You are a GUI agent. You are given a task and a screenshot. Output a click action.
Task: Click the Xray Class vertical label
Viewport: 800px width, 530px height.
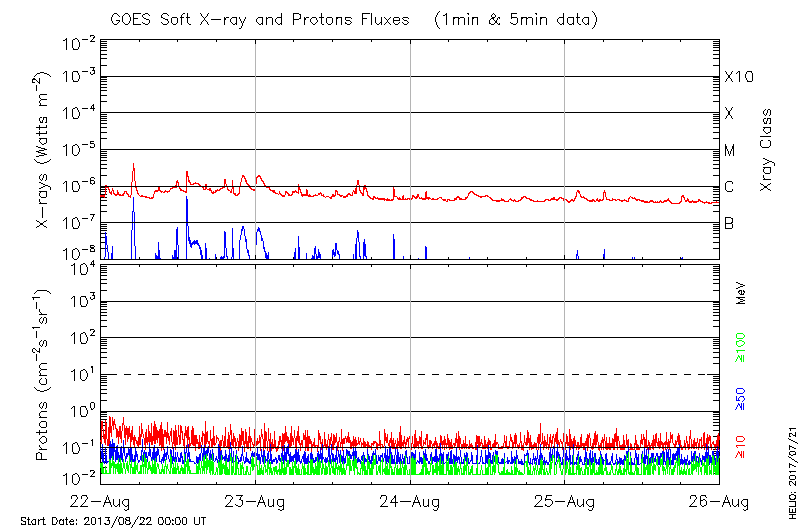767,150
